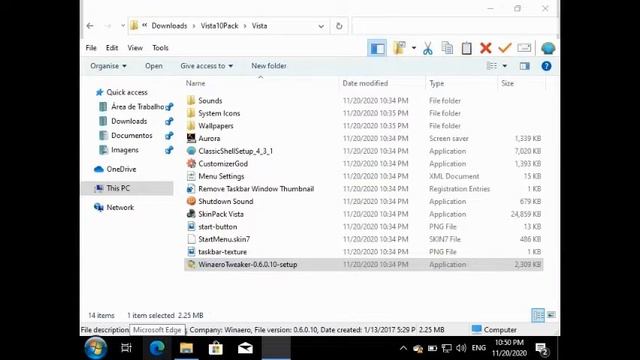640x360 pixels.
Task: Click the Copy toolbar icon
Action: [x=447, y=48]
